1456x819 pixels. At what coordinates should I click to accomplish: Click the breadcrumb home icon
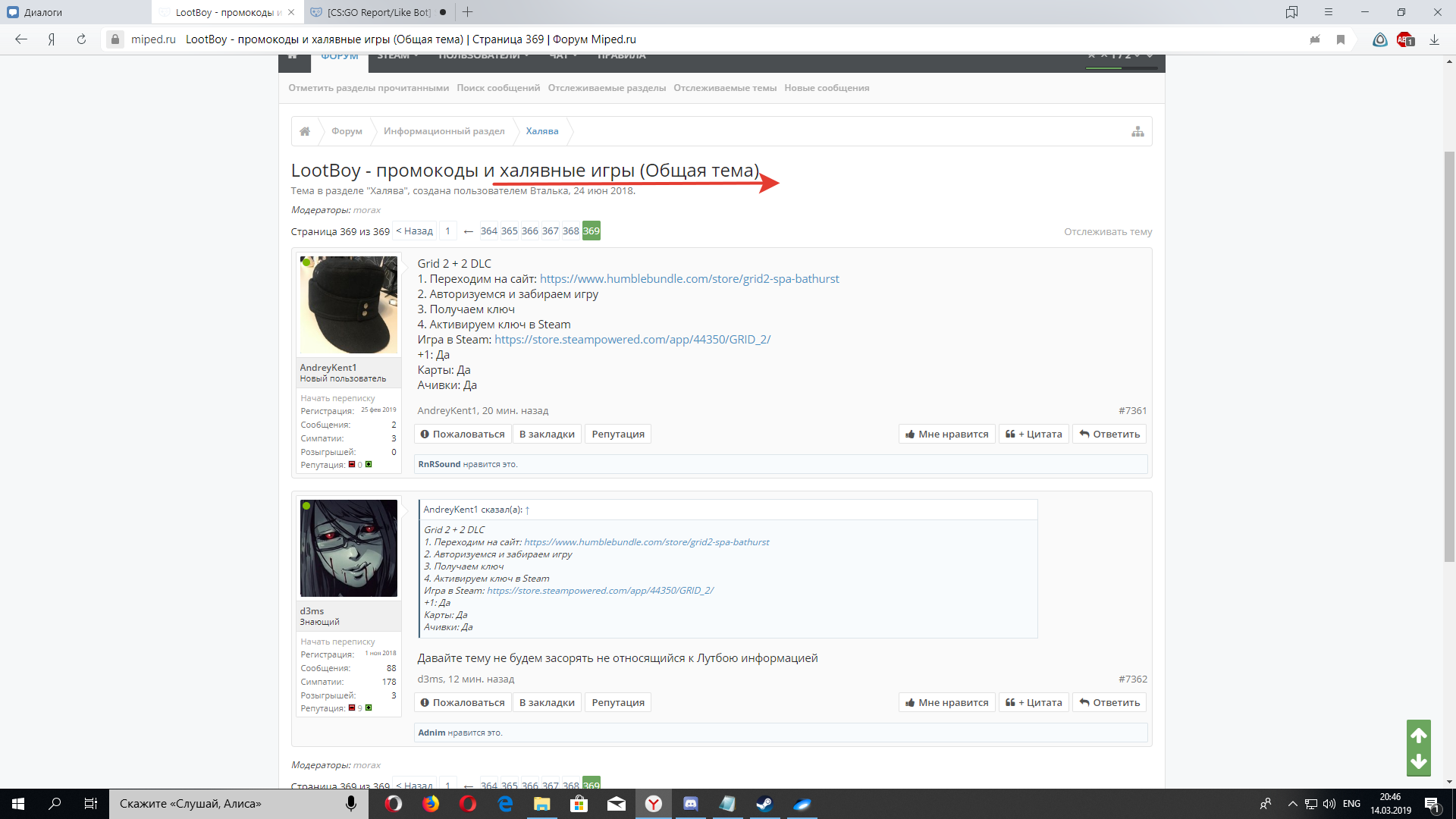coord(305,131)
